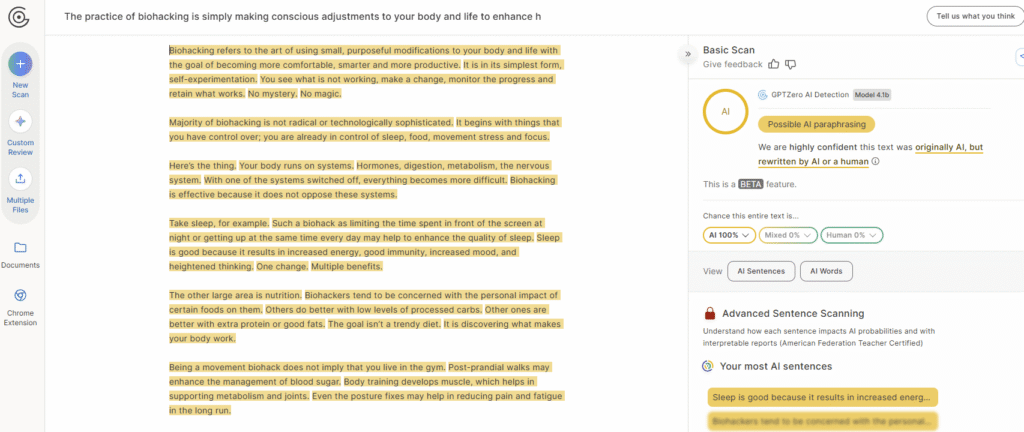Collapse the results panel with double chevron

tap(688, 54)
